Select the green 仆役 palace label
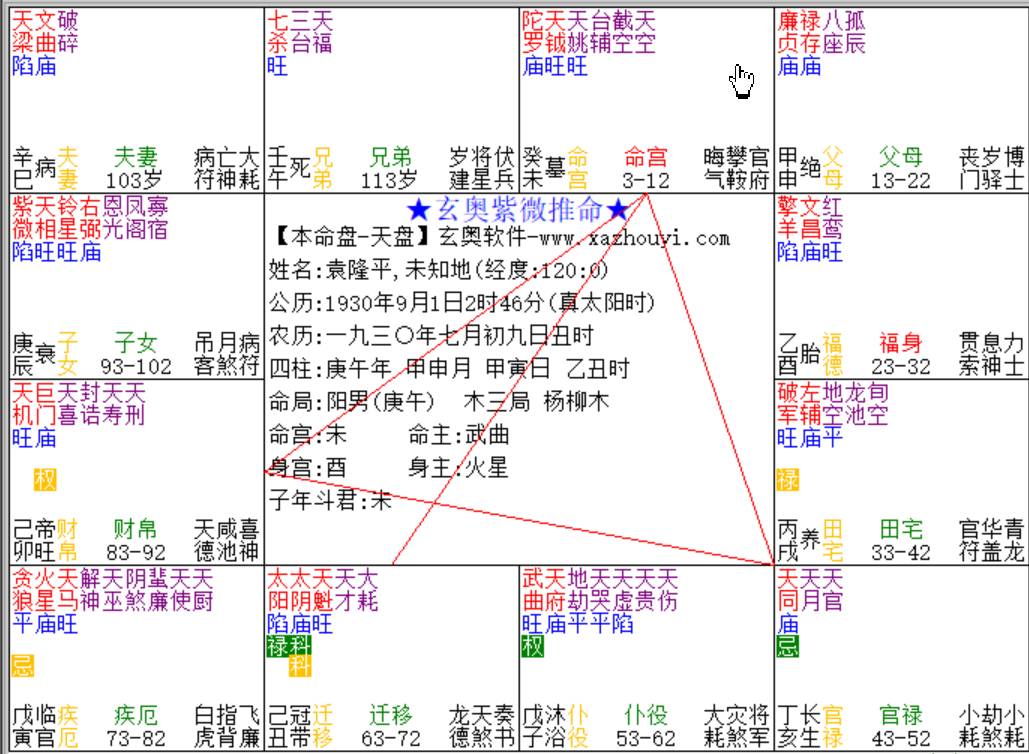The height and width of the screenshot is (754, 1029). point(646,715)
